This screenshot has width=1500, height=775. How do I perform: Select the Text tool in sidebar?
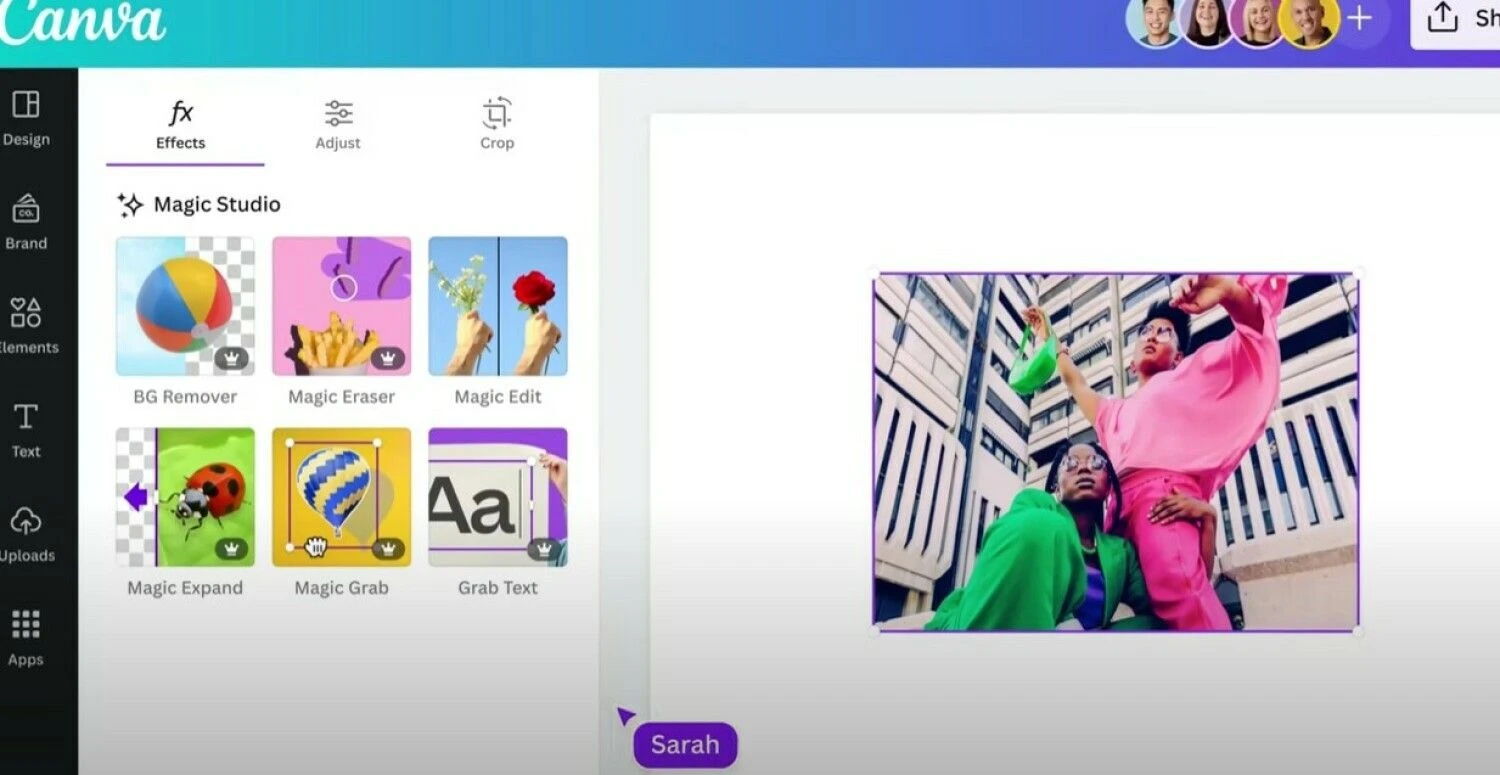(x=26, y=429)
